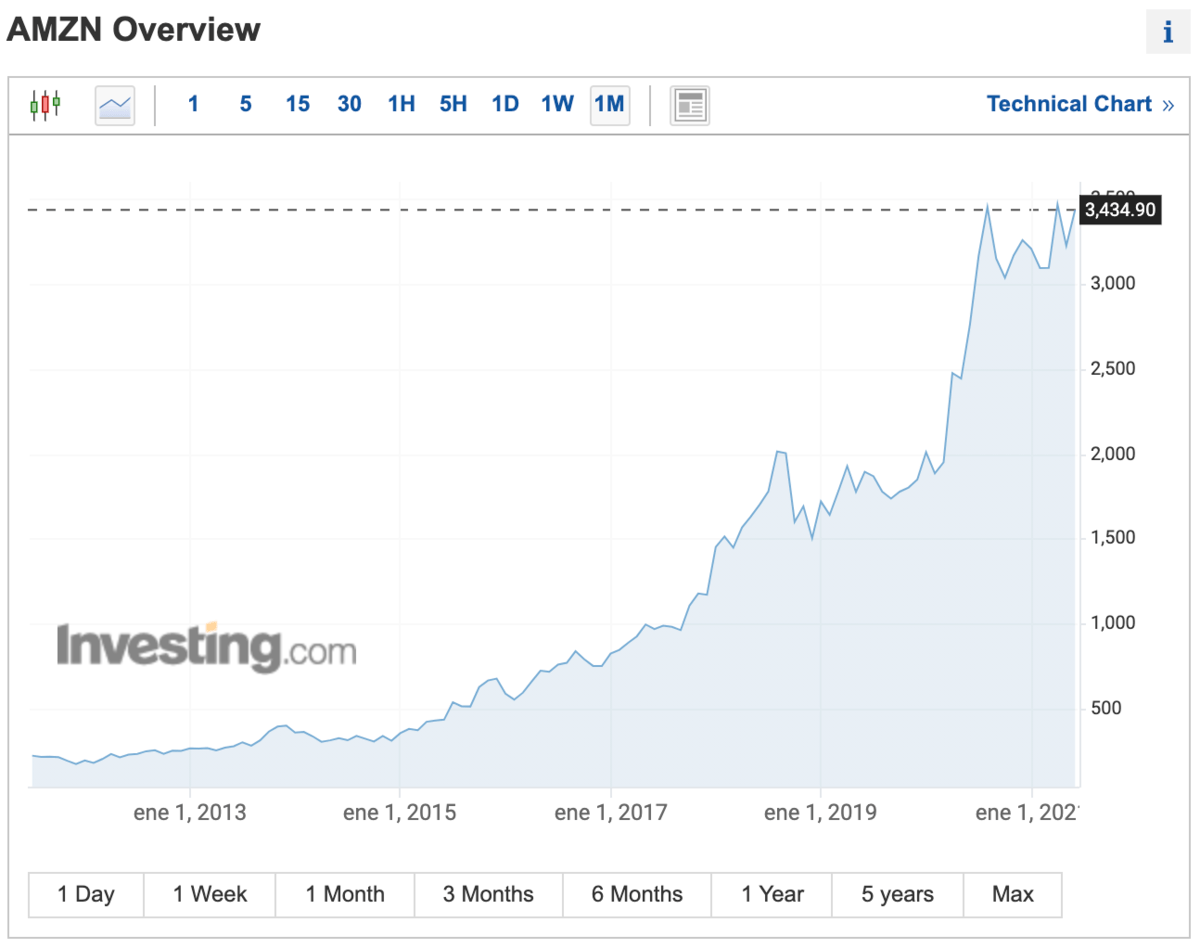Screen dimensions: 1200x948
Task: Switch to the 1D interval
Action: (505, 104)
